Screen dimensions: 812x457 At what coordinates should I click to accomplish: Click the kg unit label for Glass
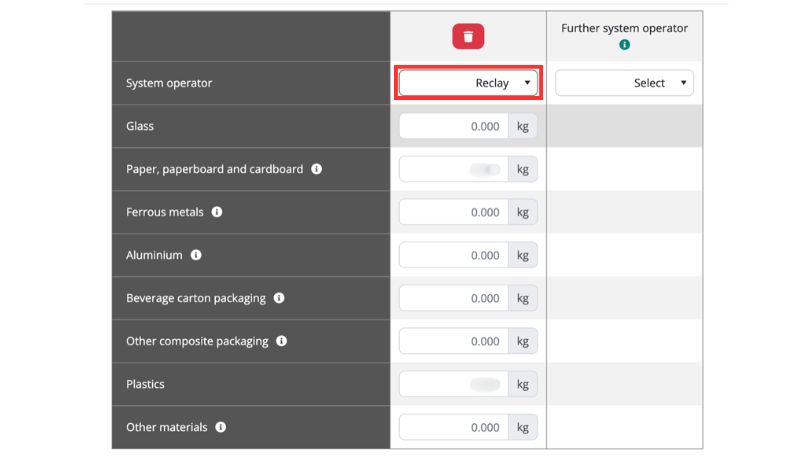coord(522,126)
